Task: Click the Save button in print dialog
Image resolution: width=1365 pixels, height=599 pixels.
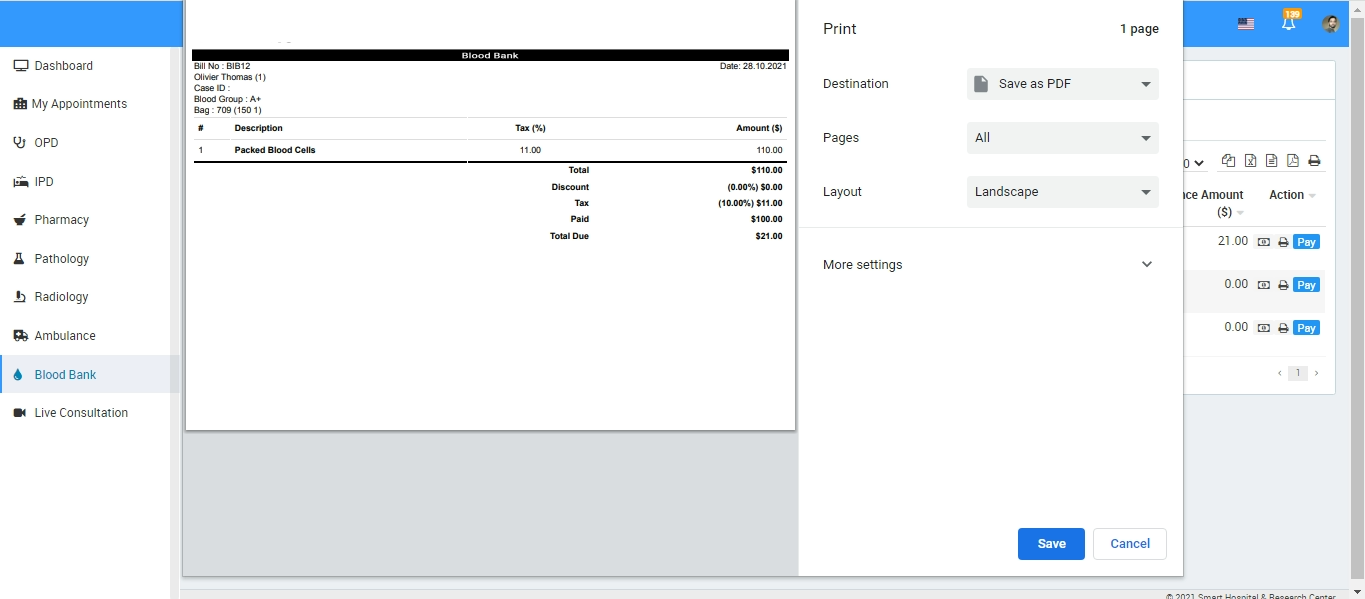Action: [1051, 544]
